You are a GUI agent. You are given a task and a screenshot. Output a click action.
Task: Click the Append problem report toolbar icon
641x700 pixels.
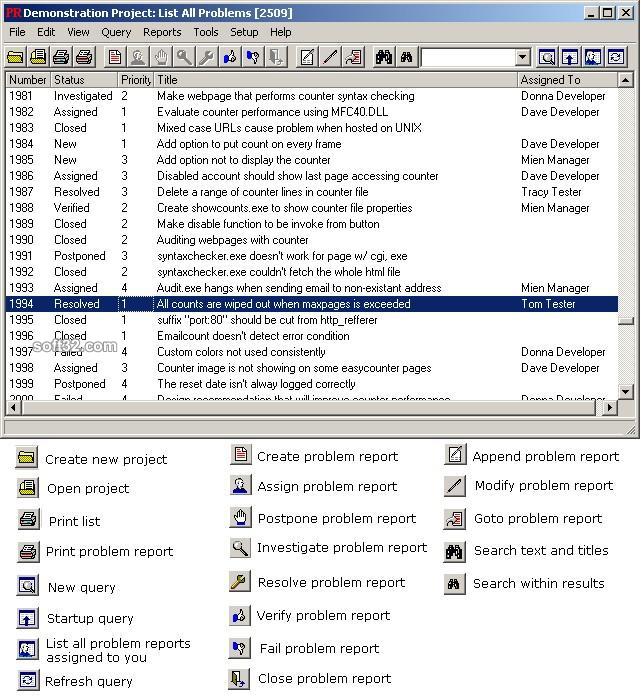(307, 57)
